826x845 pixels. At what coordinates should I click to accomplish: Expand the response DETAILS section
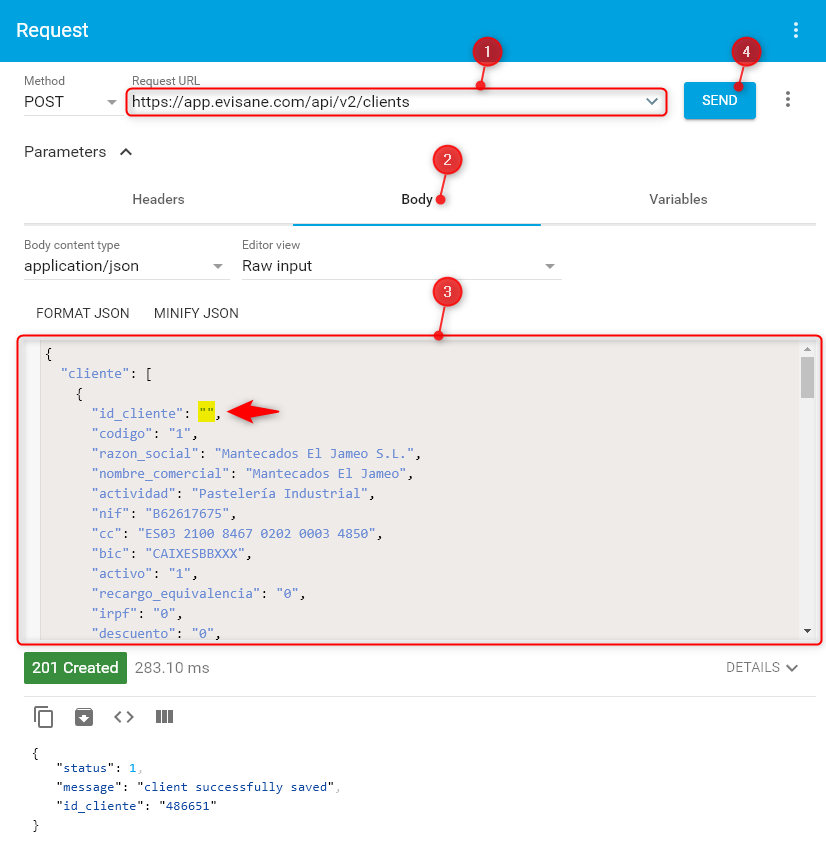762,667
